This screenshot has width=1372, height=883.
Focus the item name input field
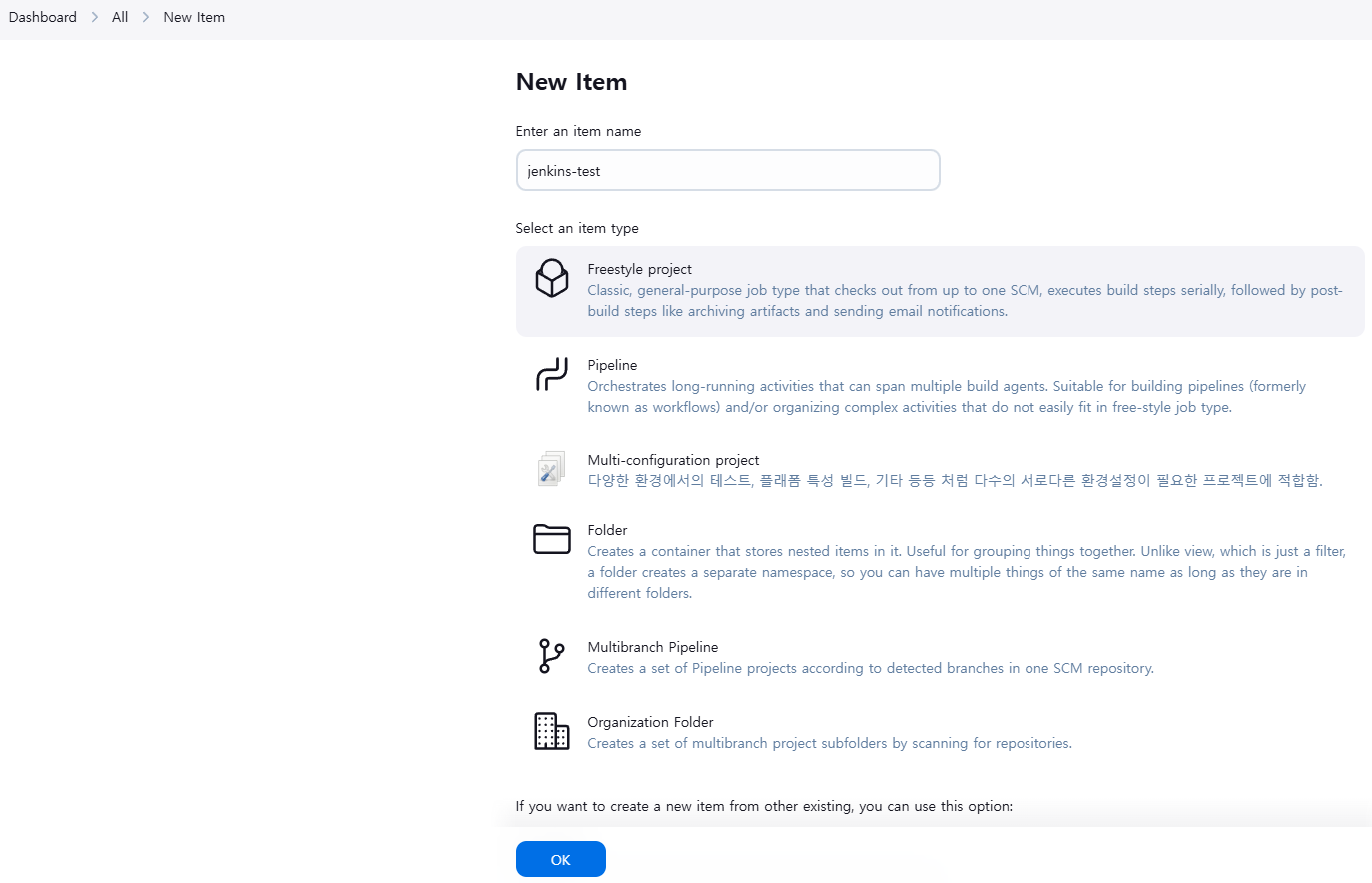point(728,170)
